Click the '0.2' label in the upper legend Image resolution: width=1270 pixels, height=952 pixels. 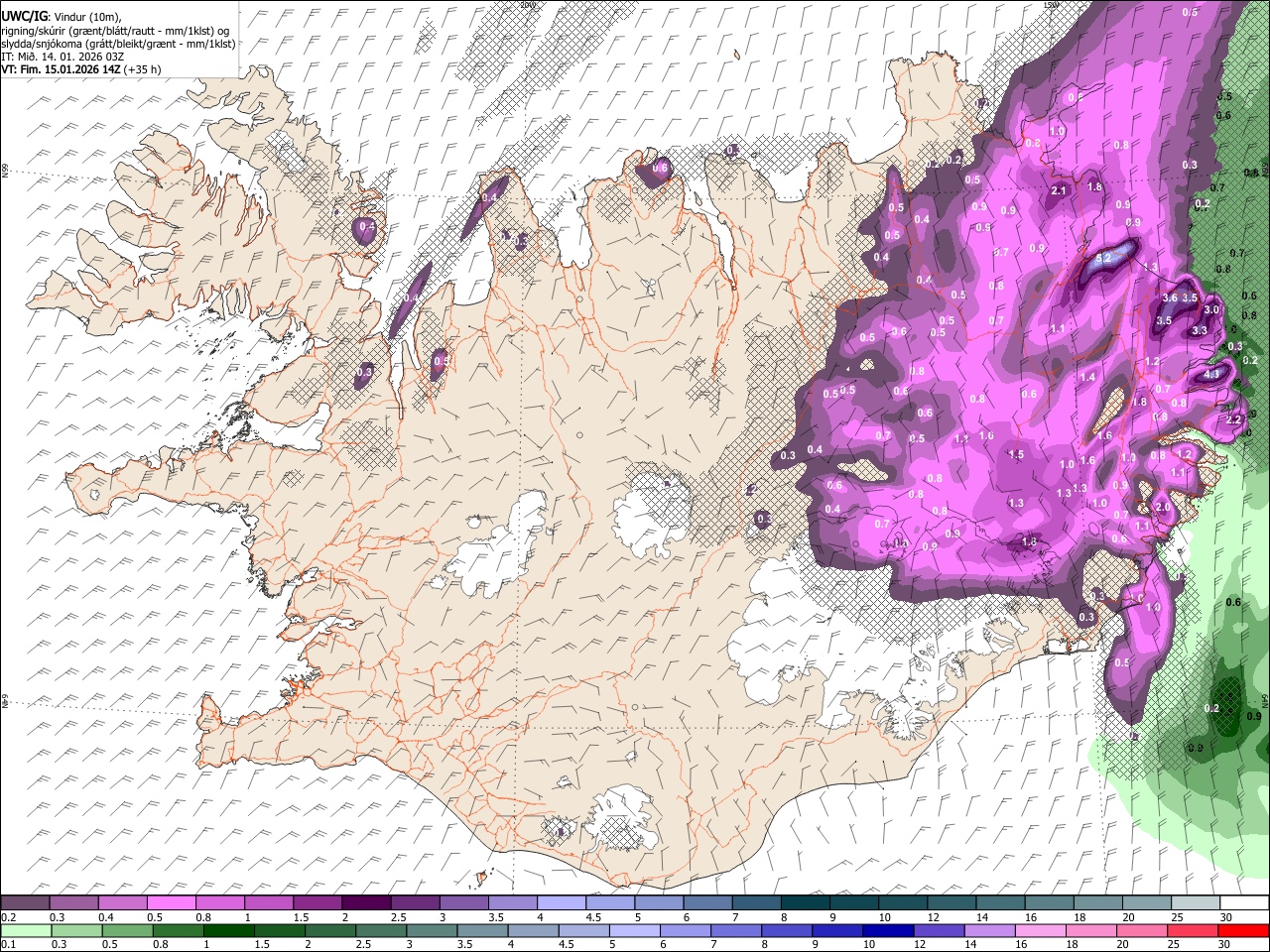point(9,917)
